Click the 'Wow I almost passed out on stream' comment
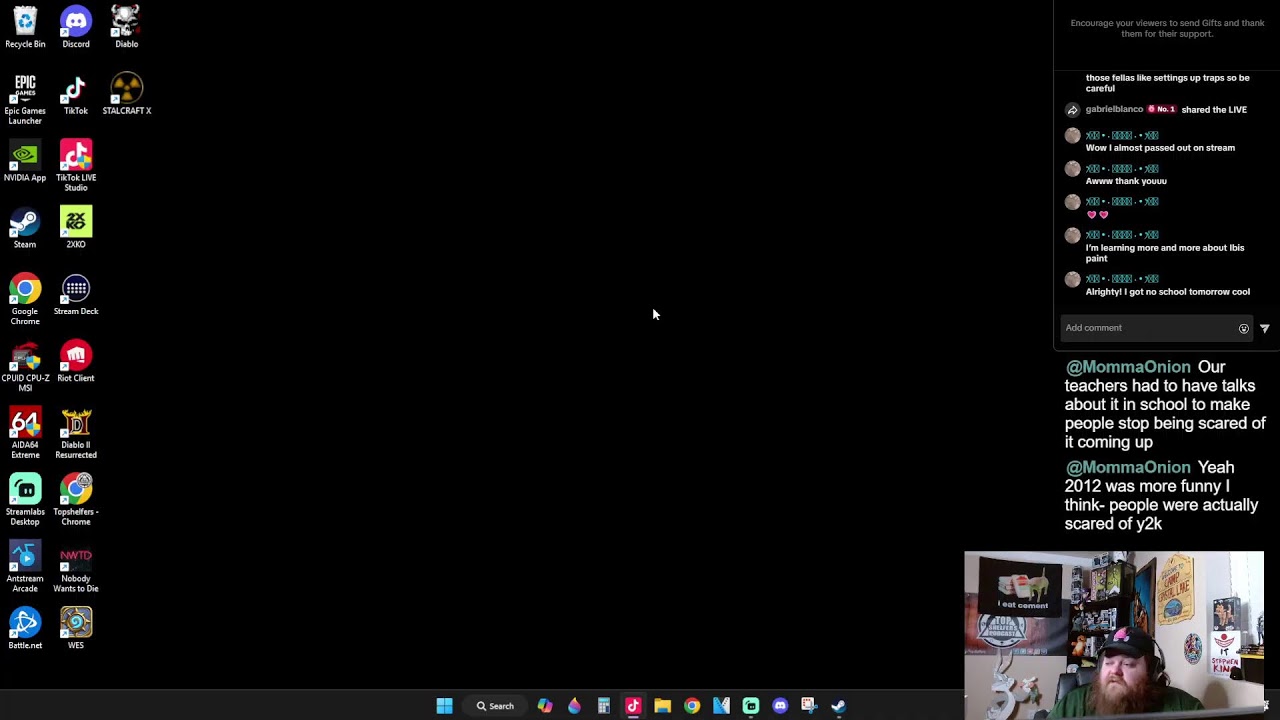1280x720 pixels. pyautogui.click(x=1160, y=148)
